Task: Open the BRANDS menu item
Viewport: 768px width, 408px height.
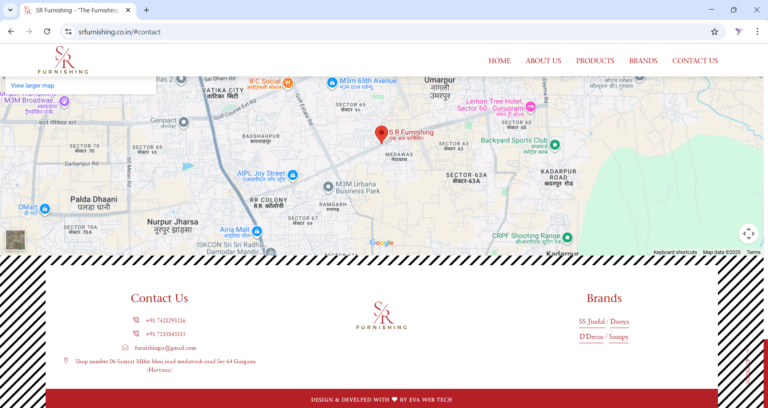Action: coord(643,61)
